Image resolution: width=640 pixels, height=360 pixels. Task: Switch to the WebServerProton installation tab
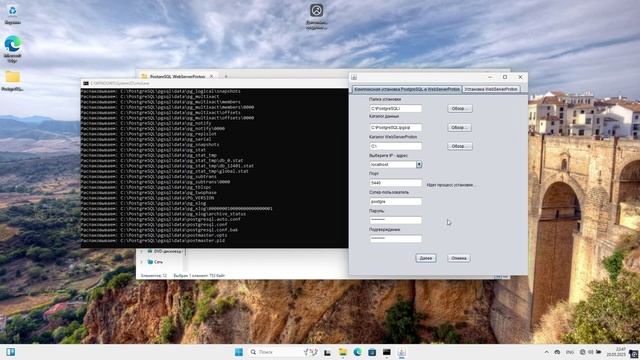[x=491, y=89]
